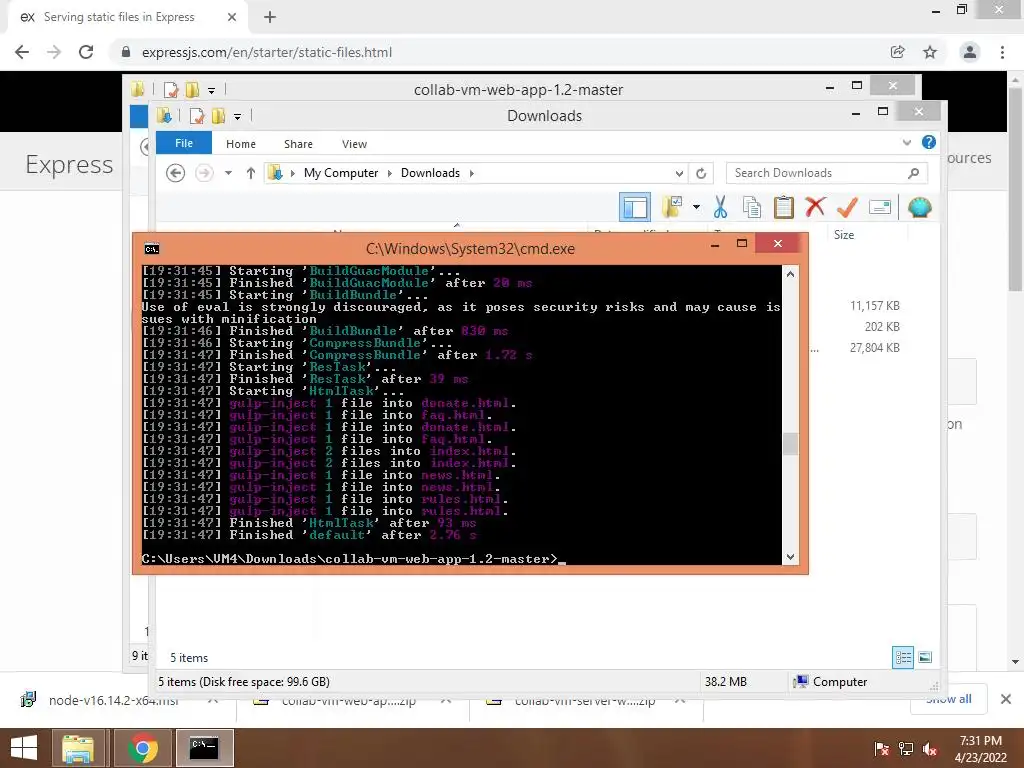1024x768 pixels.
Task: Close the Serving static files tab
Action: (x=232, y=17)
